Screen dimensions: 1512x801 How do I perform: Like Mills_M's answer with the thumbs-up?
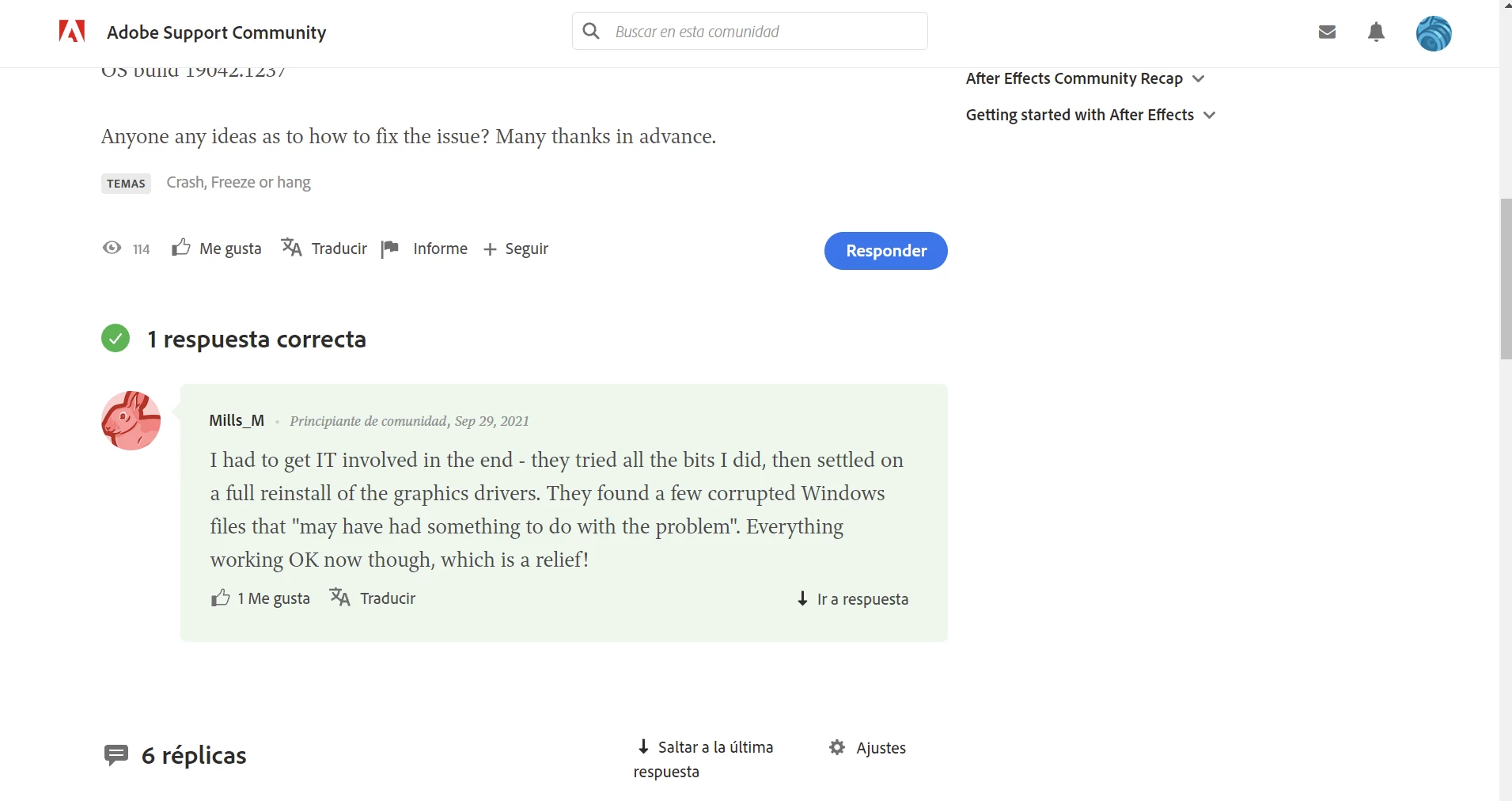[221, 598]
